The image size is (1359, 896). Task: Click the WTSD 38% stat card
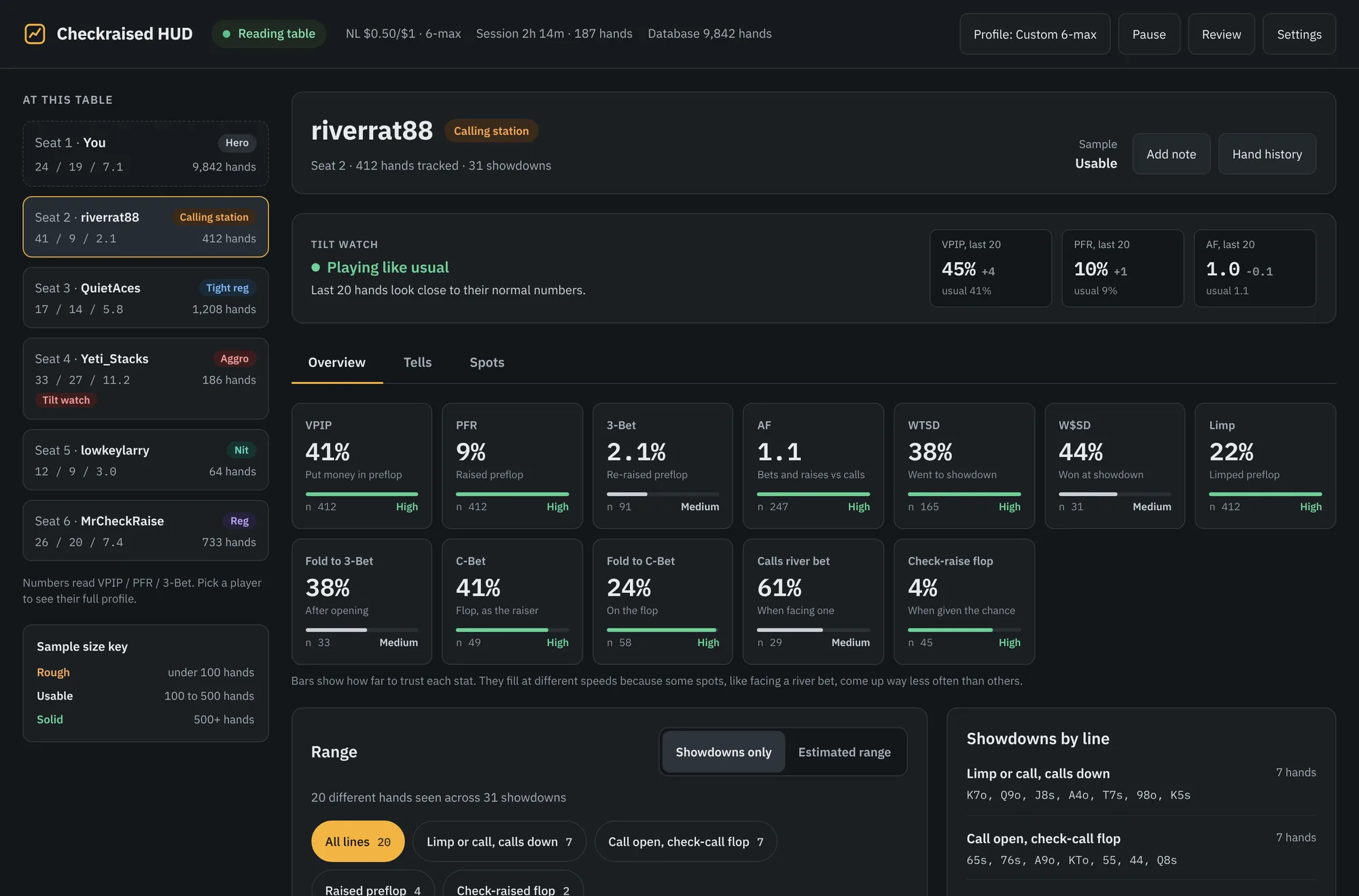click(x=964, y=466)
